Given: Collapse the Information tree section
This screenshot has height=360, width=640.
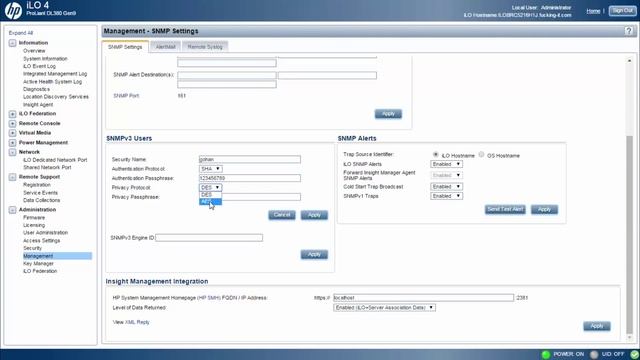Looking at the screenshot, I should (12, 43).
